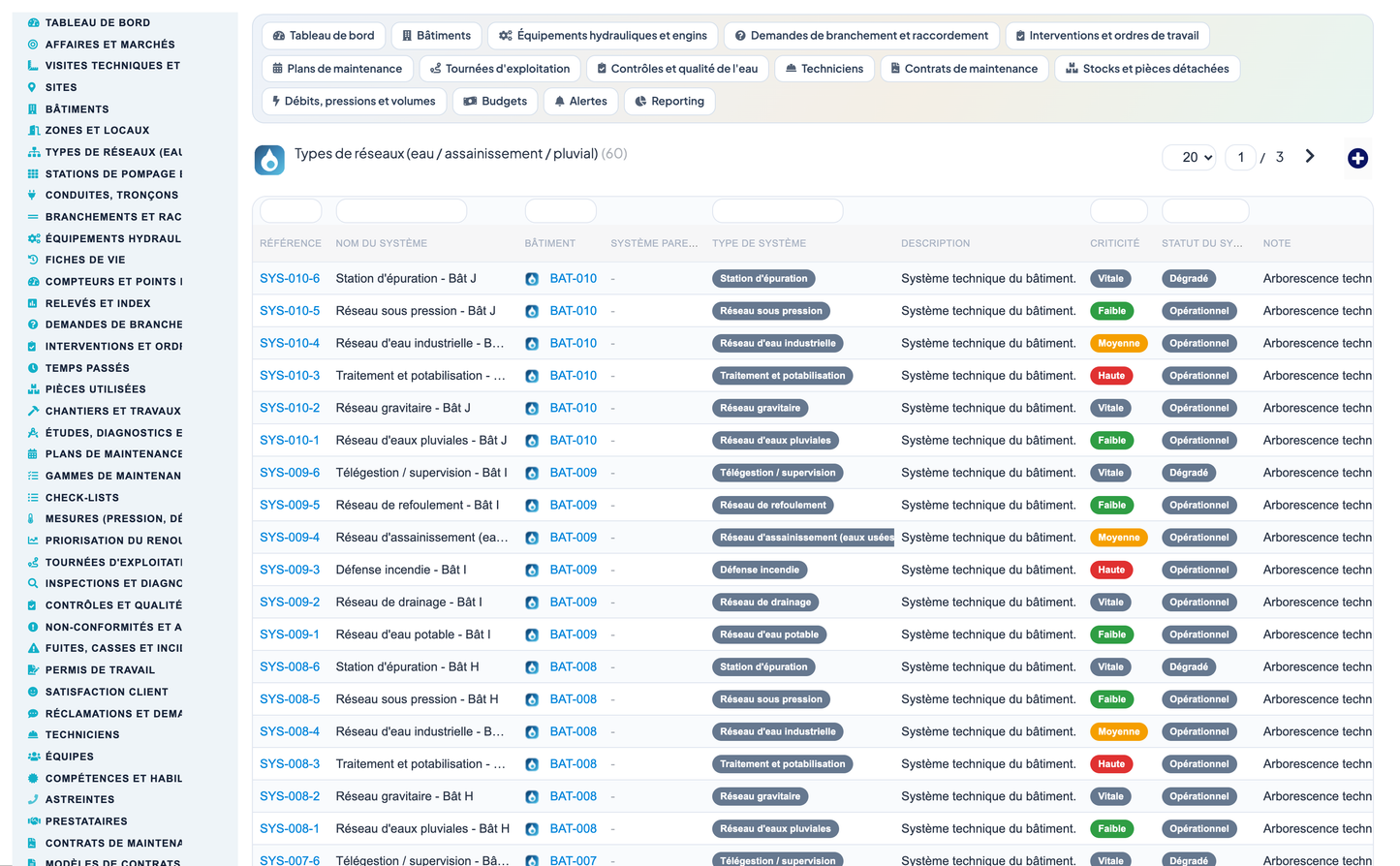1400x866 pixels.
Task: Open Stocks et pièces détachées tab
Action: coord(1147,69)
